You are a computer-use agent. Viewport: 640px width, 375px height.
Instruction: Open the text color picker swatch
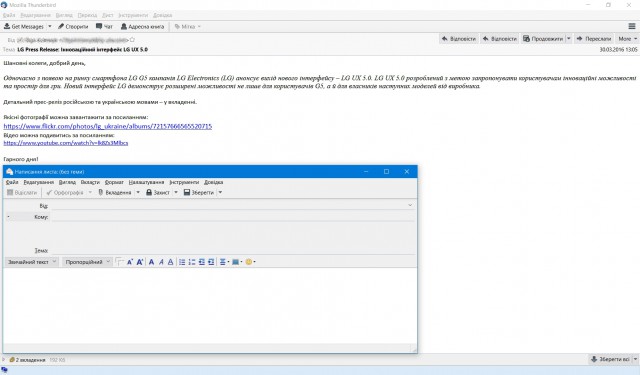[119, 262]
